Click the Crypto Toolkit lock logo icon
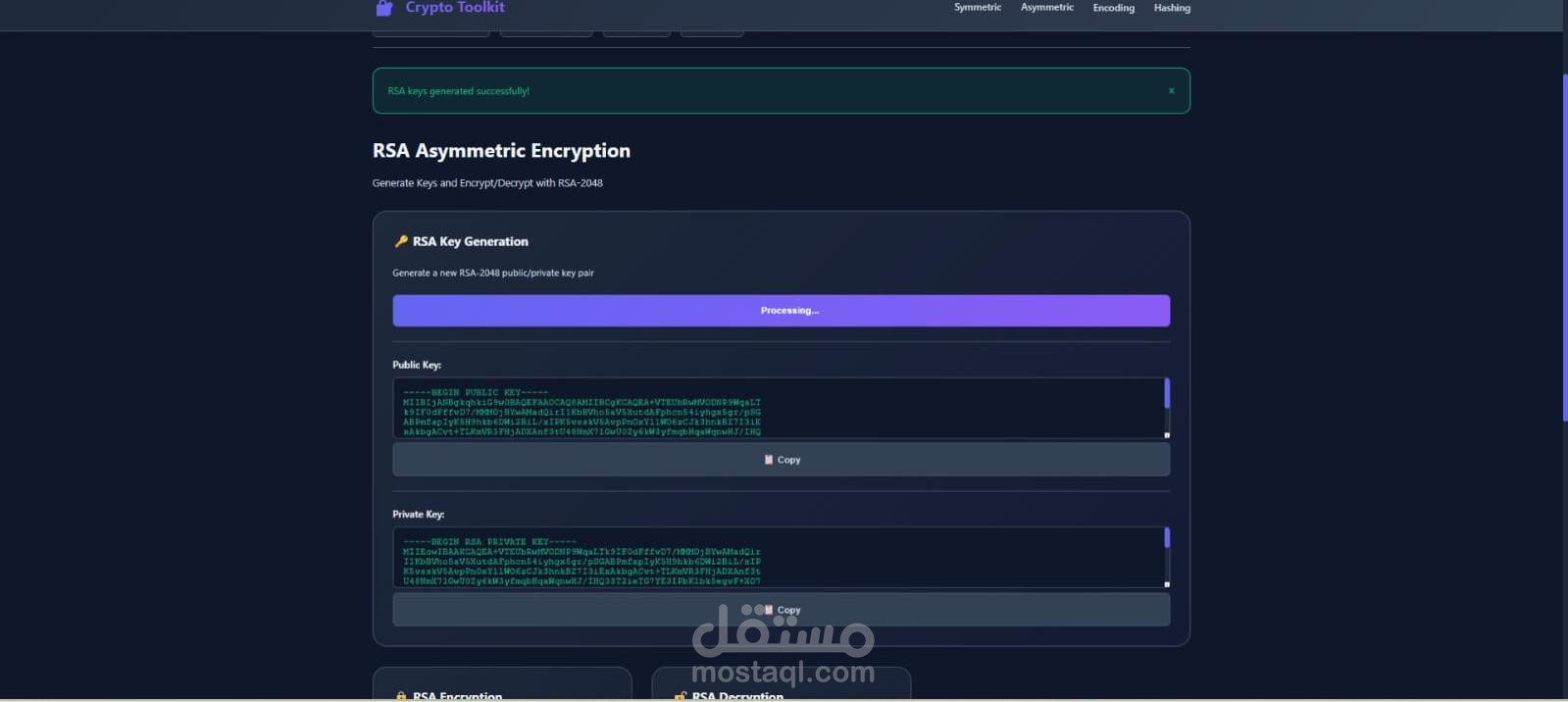Image resolution: width=1568 pixels, height=702 pixels. pos(384,8)
